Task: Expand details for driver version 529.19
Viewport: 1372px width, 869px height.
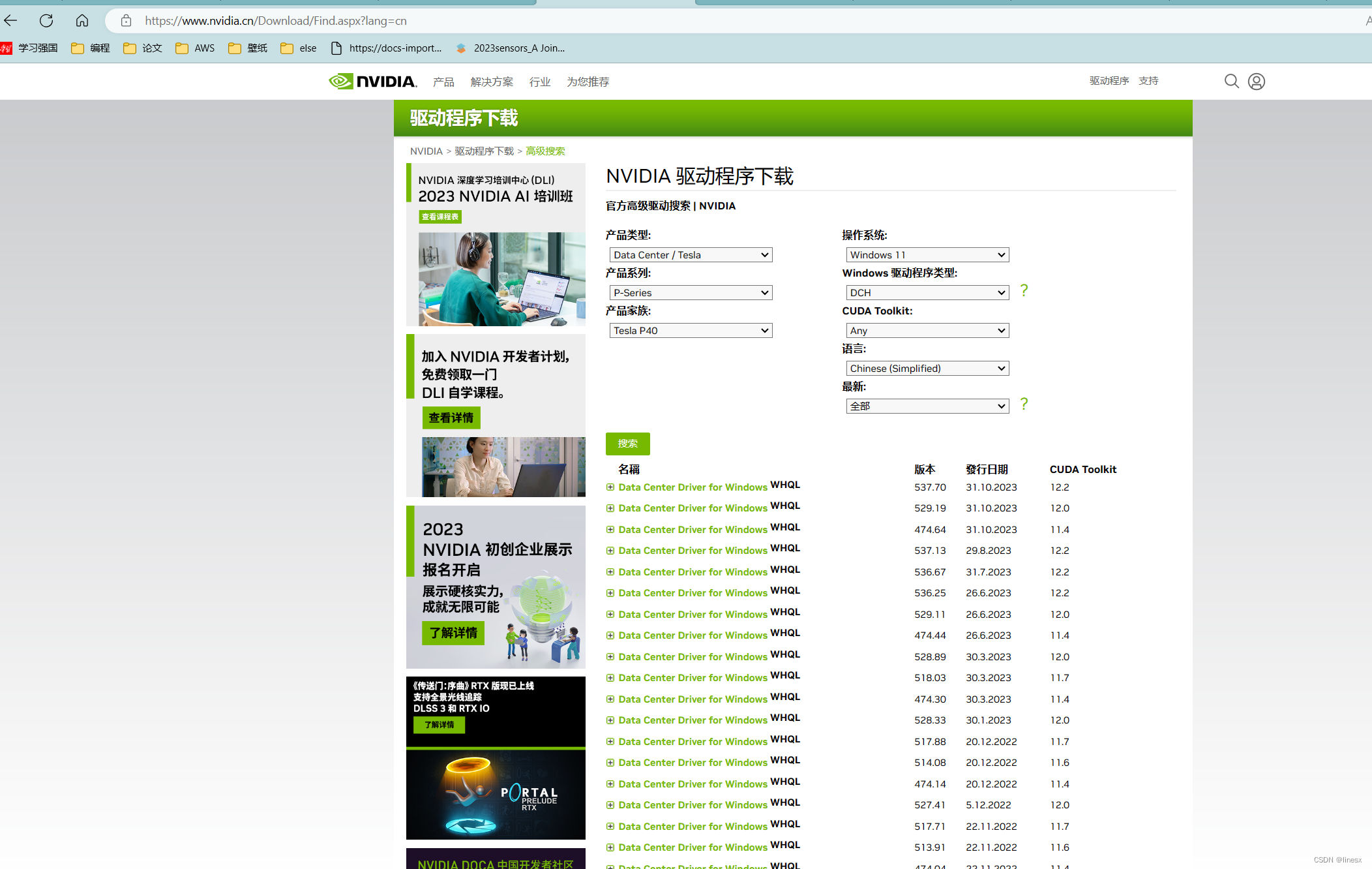Action: (x=610, y=508)
